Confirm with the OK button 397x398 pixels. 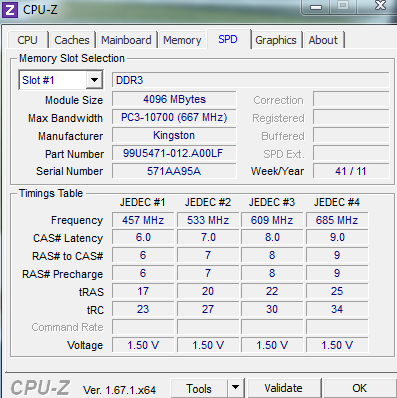(359, 388)
